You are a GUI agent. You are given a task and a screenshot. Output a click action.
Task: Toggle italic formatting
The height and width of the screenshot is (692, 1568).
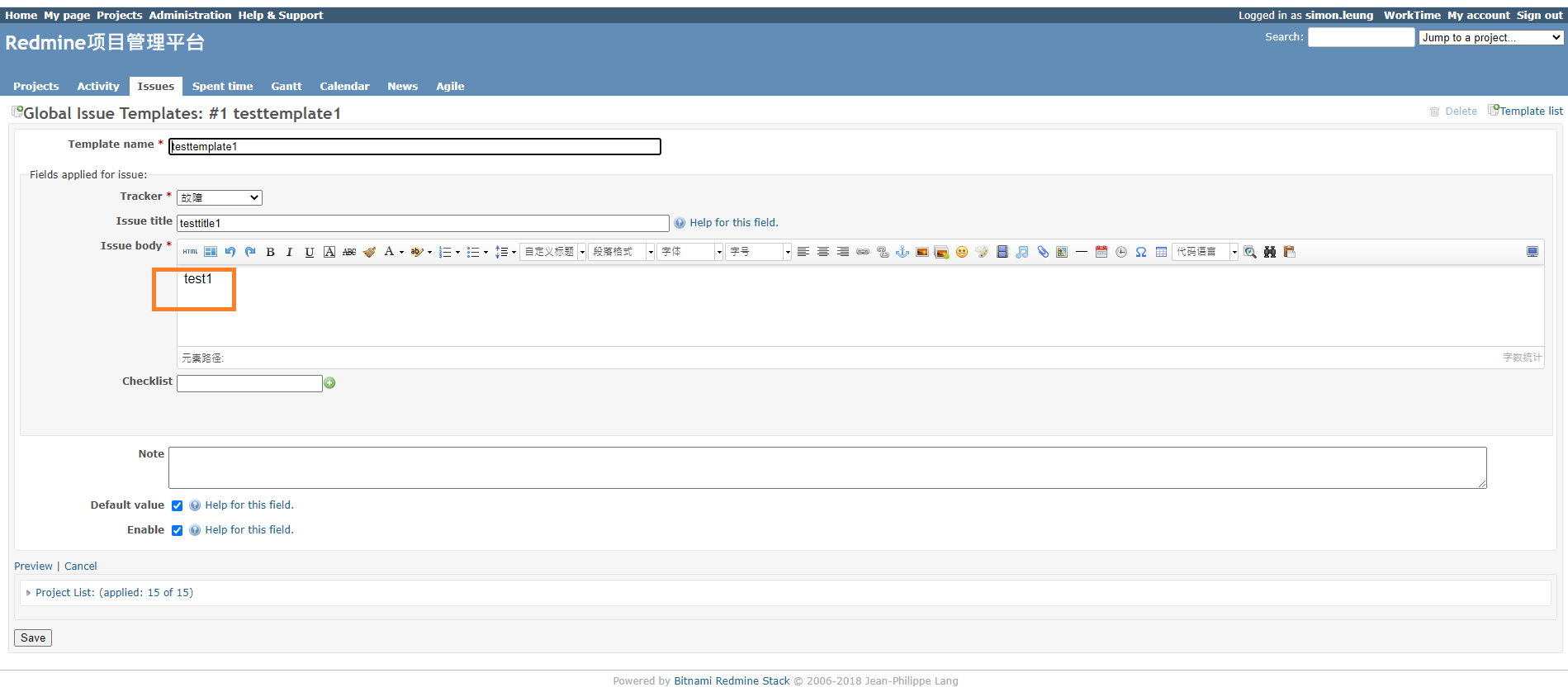[289, 252]
